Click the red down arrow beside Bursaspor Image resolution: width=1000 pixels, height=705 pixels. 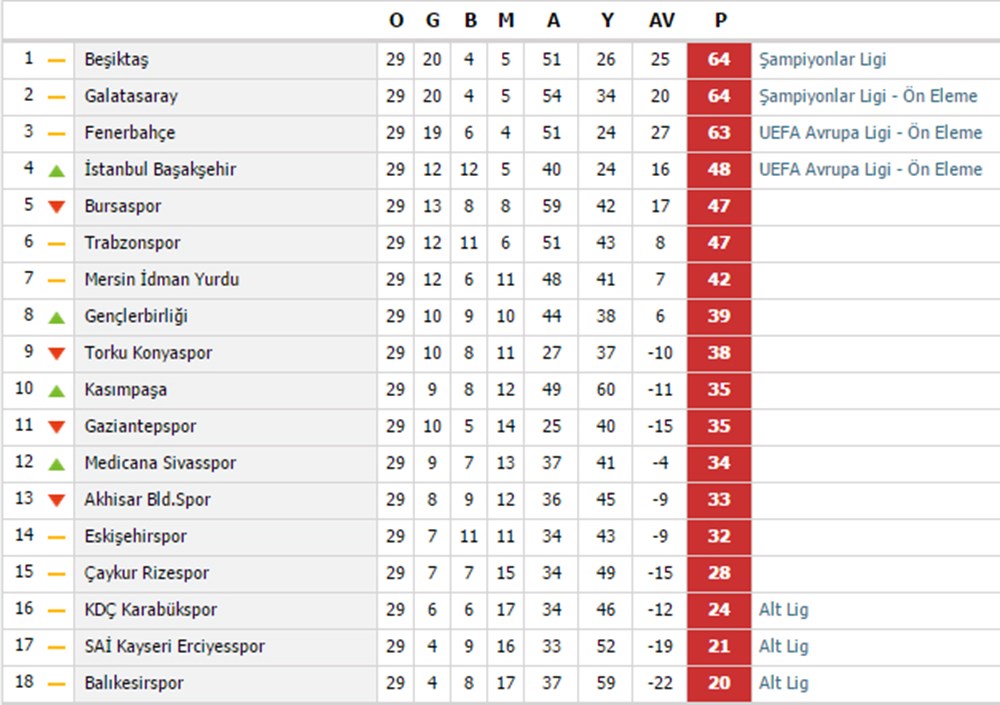(57, 207)
